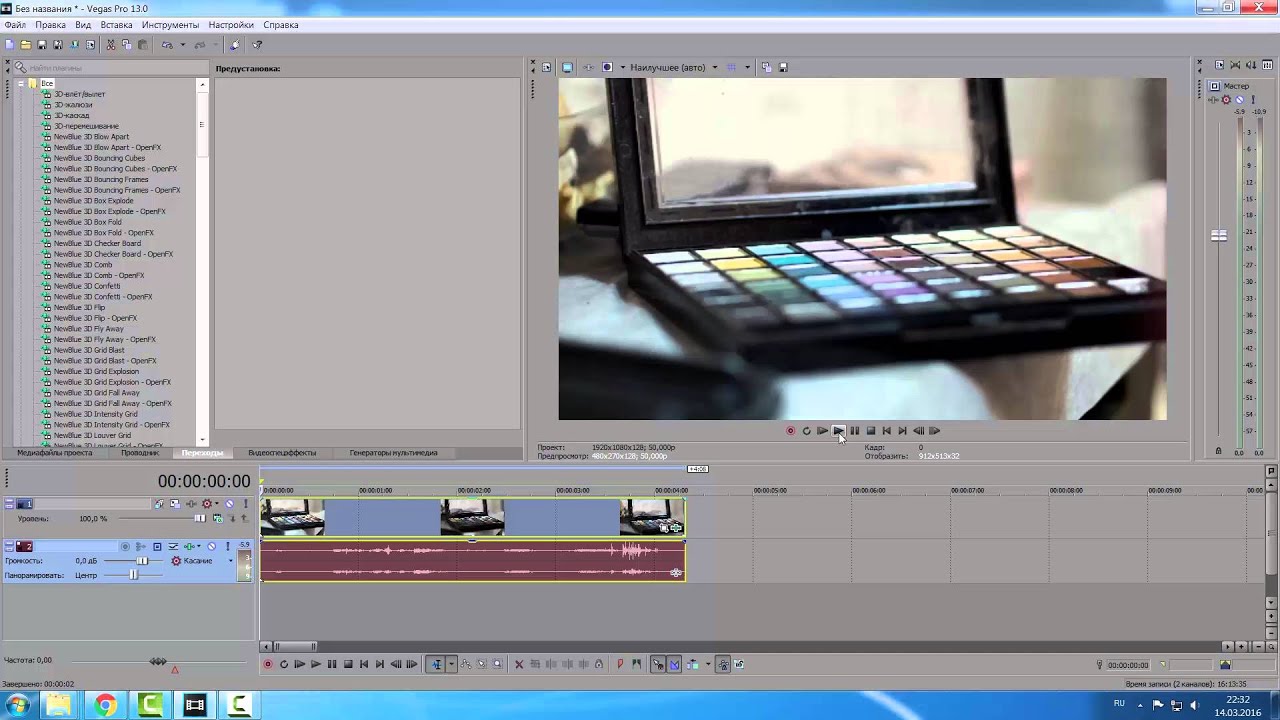The width and height of the screenshot is (1280, 720).
Task: Select the Envelope edit tool
Action: [x=466, y=664]
